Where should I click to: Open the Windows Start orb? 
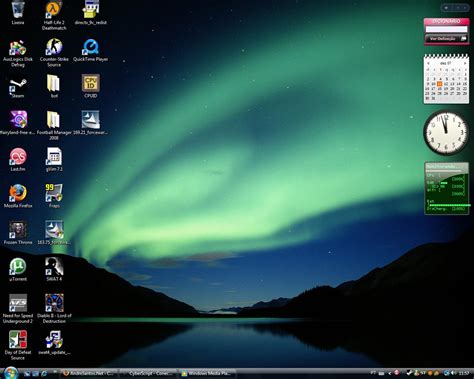(11, 373)
